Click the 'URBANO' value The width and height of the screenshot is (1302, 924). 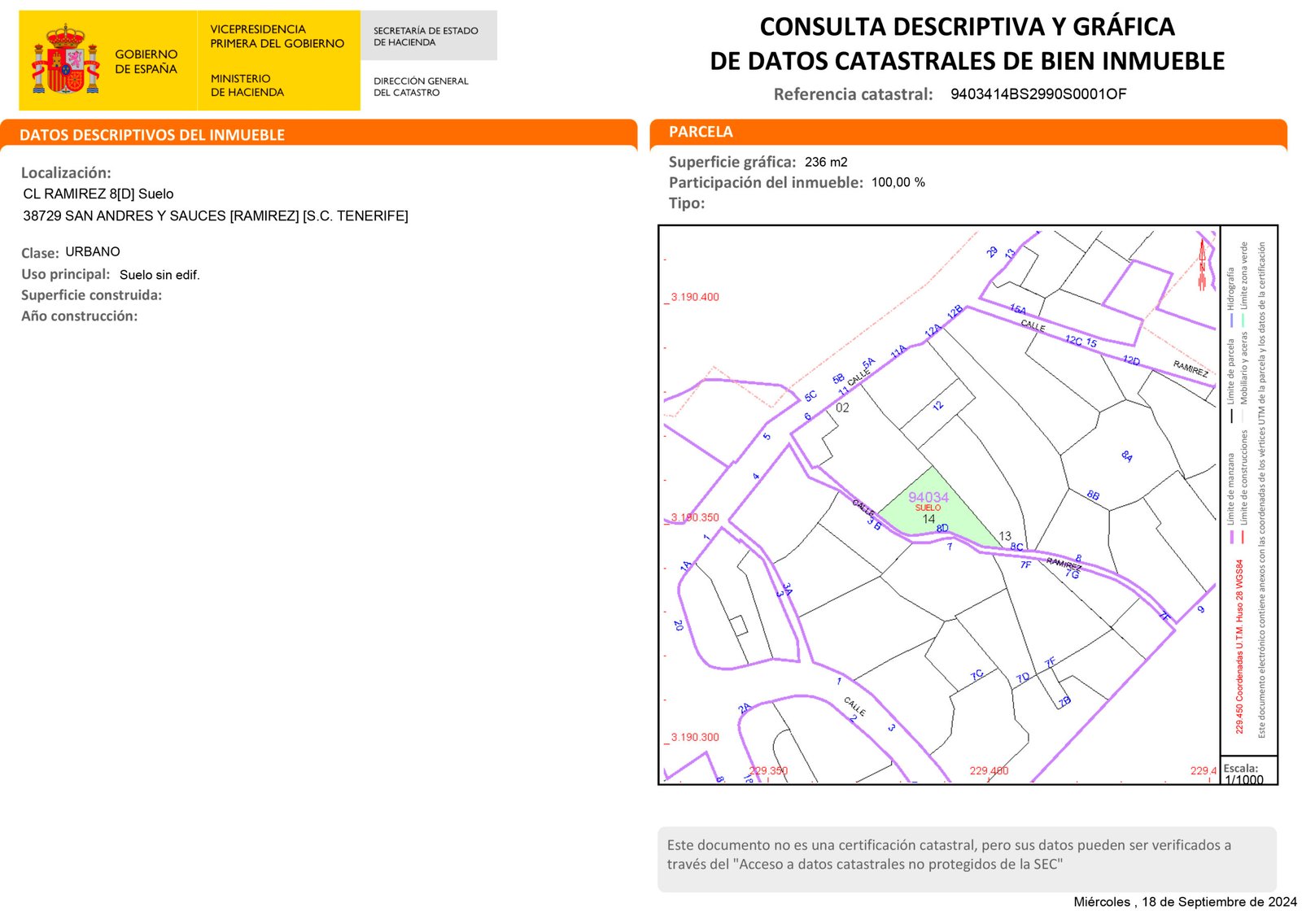click(x=93, y=251)
